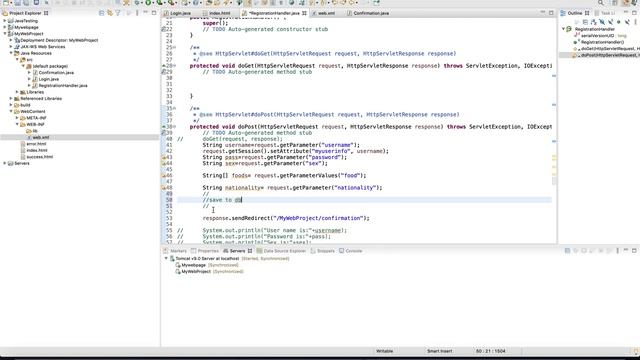Click the Save icon in main toolbar
Image resolution: width=640 pixels, height=360 pixels.
(18, 2)
